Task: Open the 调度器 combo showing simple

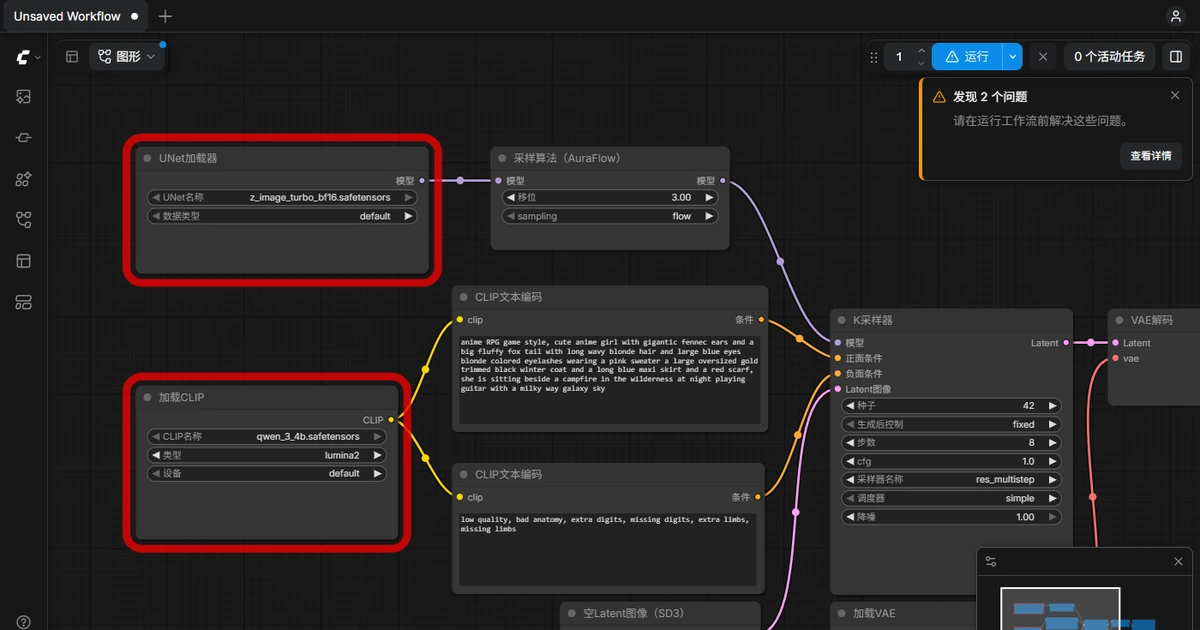Action: point(952,498)
